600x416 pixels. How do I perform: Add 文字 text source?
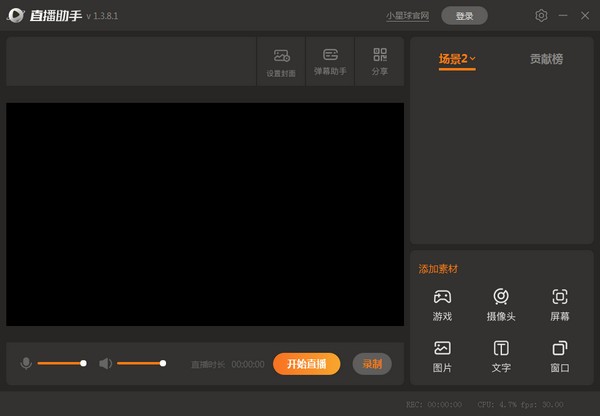coord(501,356)
